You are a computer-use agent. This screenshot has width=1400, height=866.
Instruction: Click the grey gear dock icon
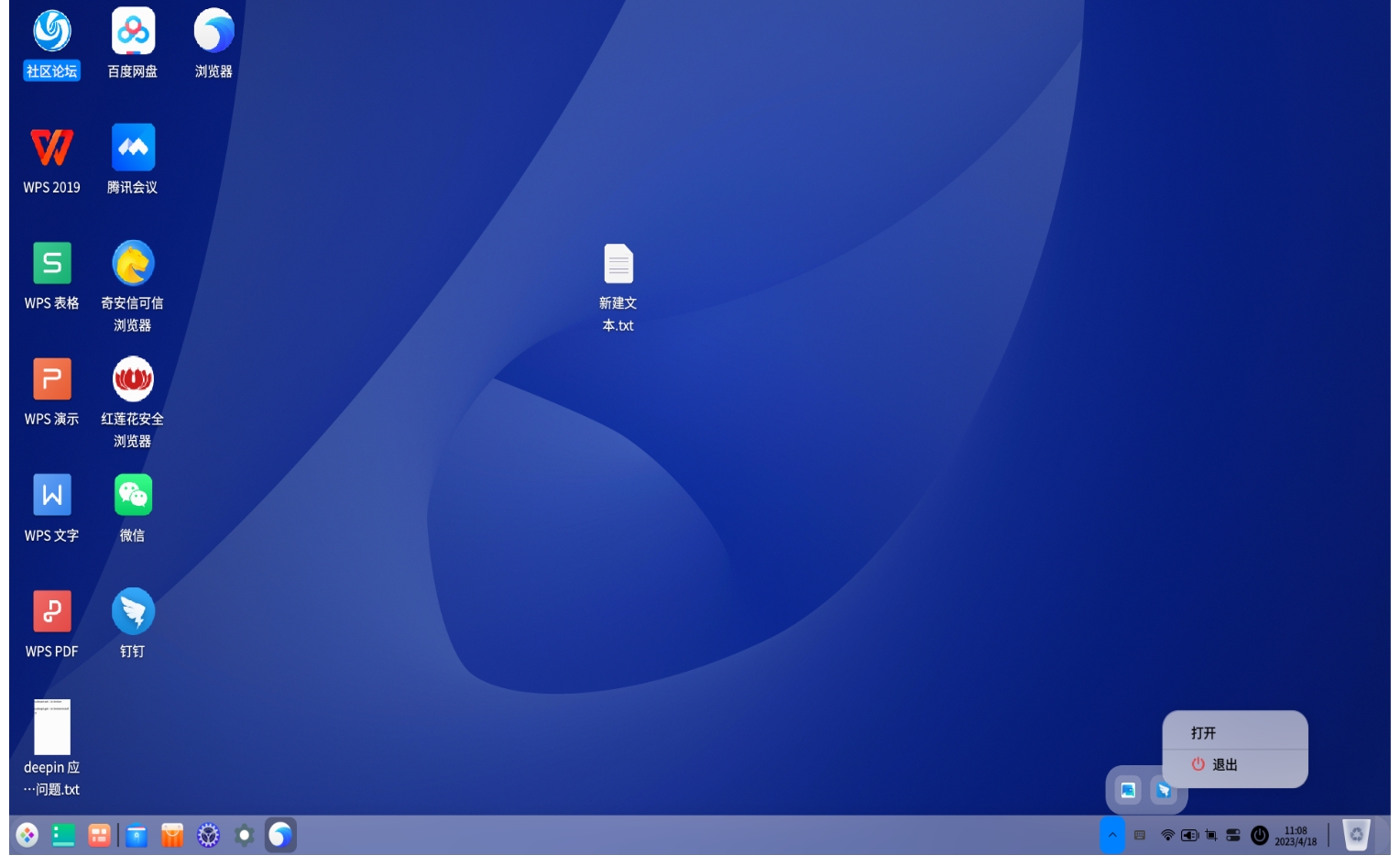(244, 836)
